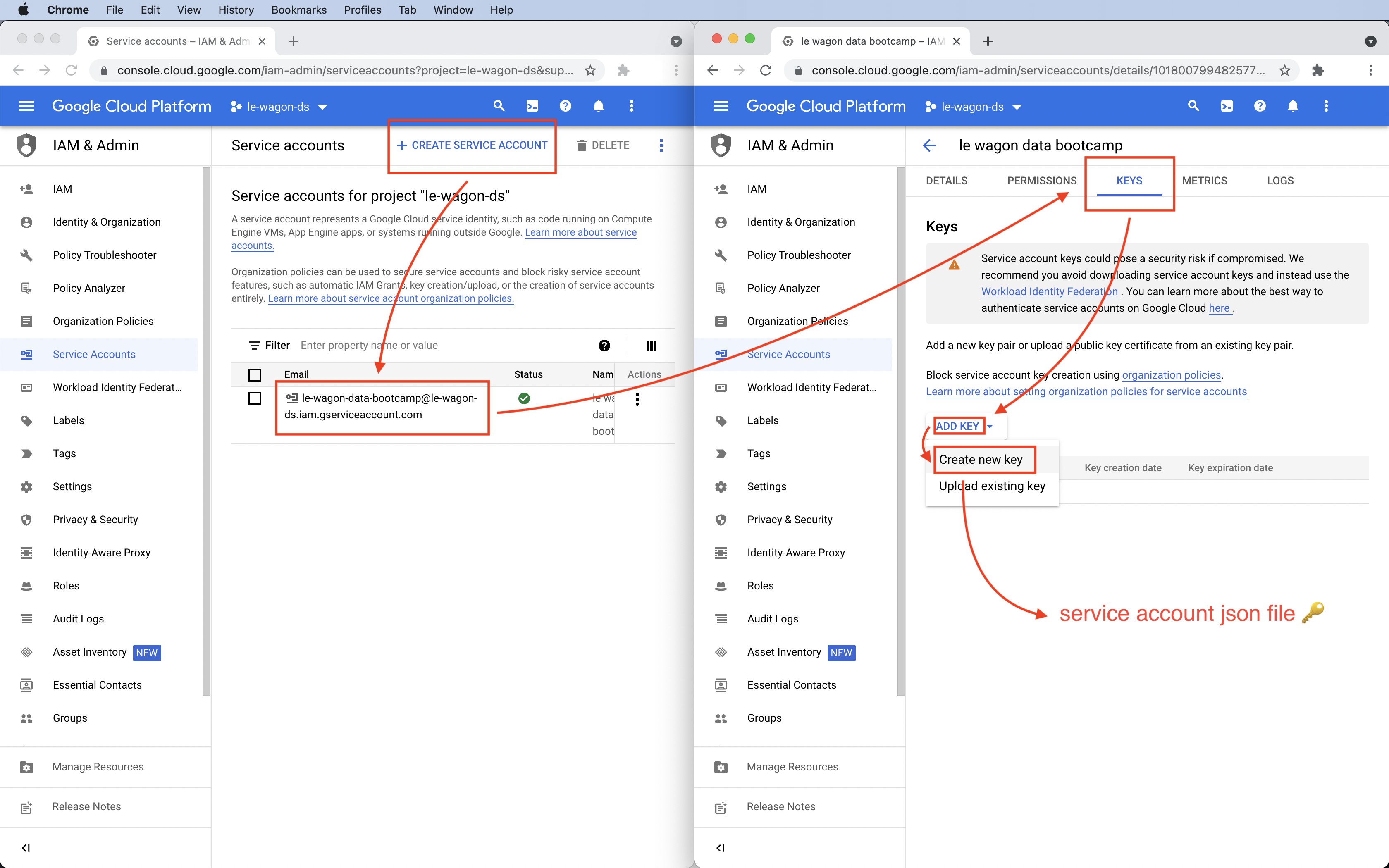Viewport: 1389px width, 868px height.
Task: Click the back arrow beside le wagon data bootcamp
Action: [929, 146]
